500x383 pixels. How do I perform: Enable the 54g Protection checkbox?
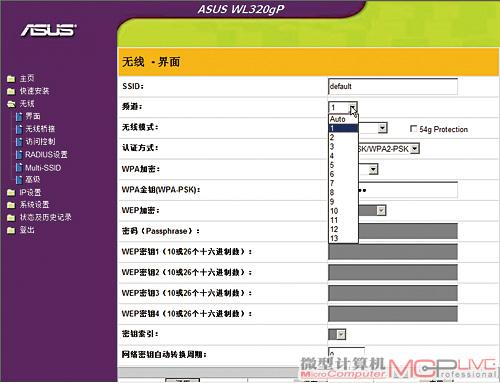(x=413, y=129)
